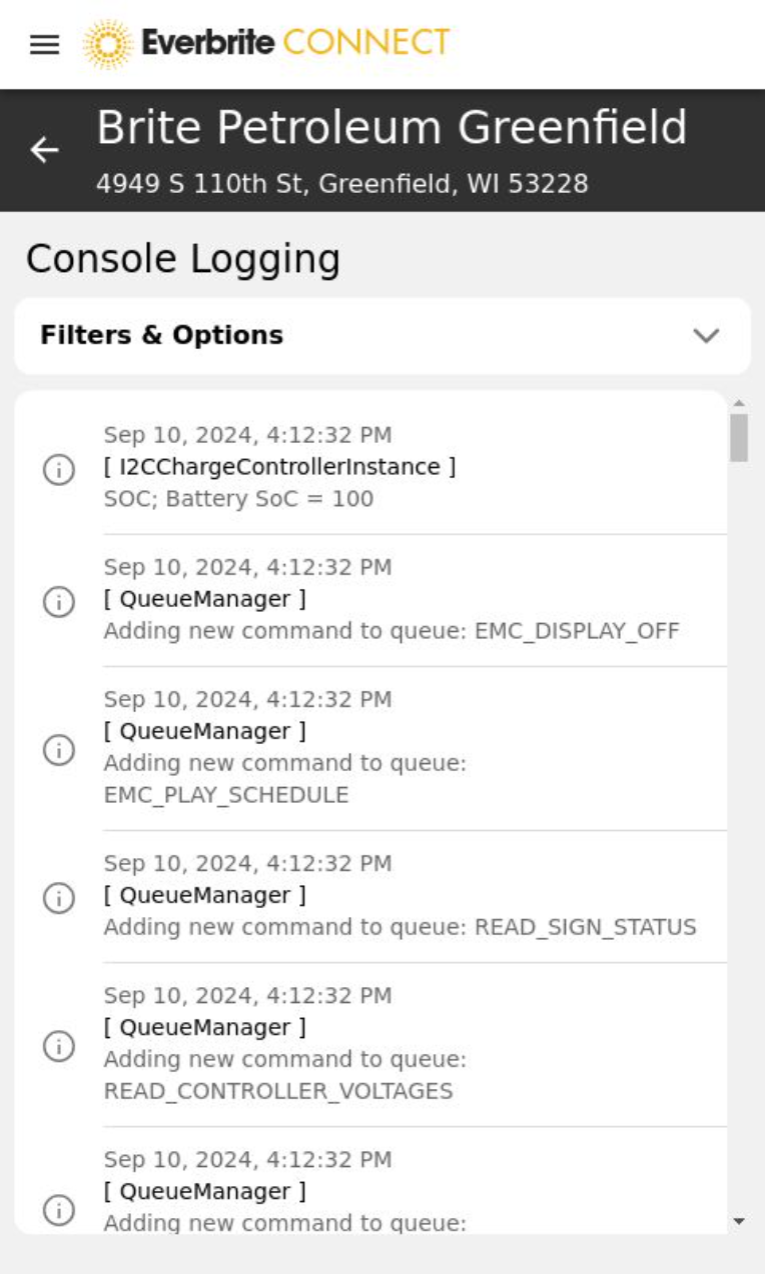Select the READ_SIGN_STATUS queue log message
Viewport: 765px width, 1274px height.
coord(399,927)
